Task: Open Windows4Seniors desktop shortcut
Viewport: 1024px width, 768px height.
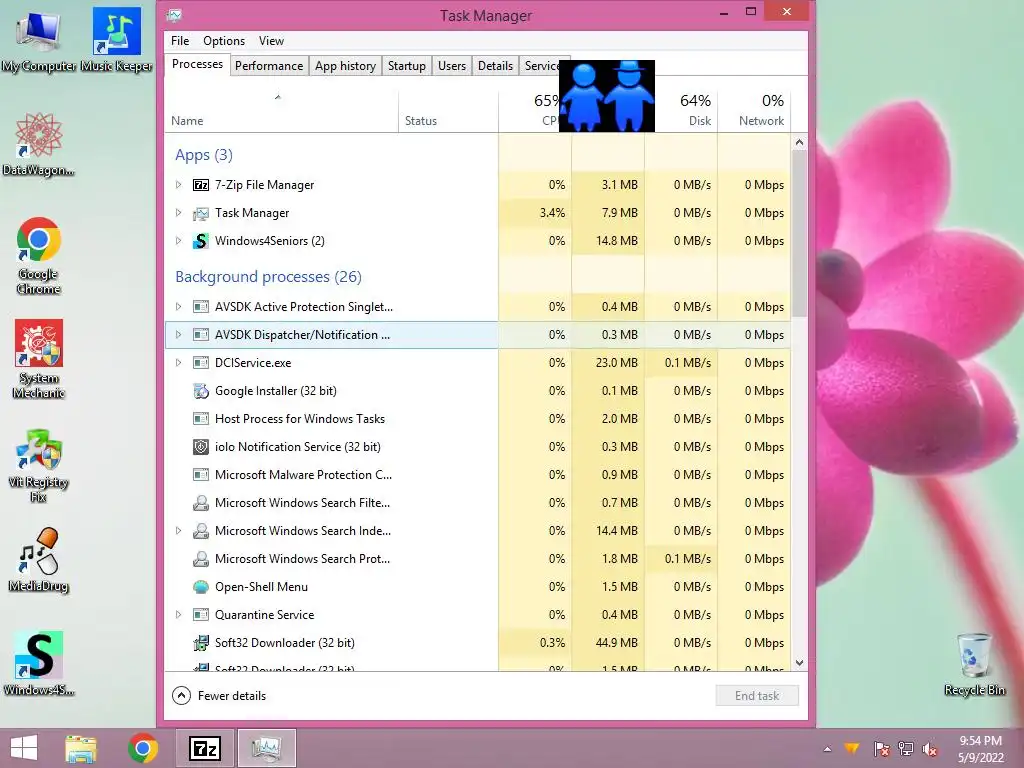Action: coord(39,664)
